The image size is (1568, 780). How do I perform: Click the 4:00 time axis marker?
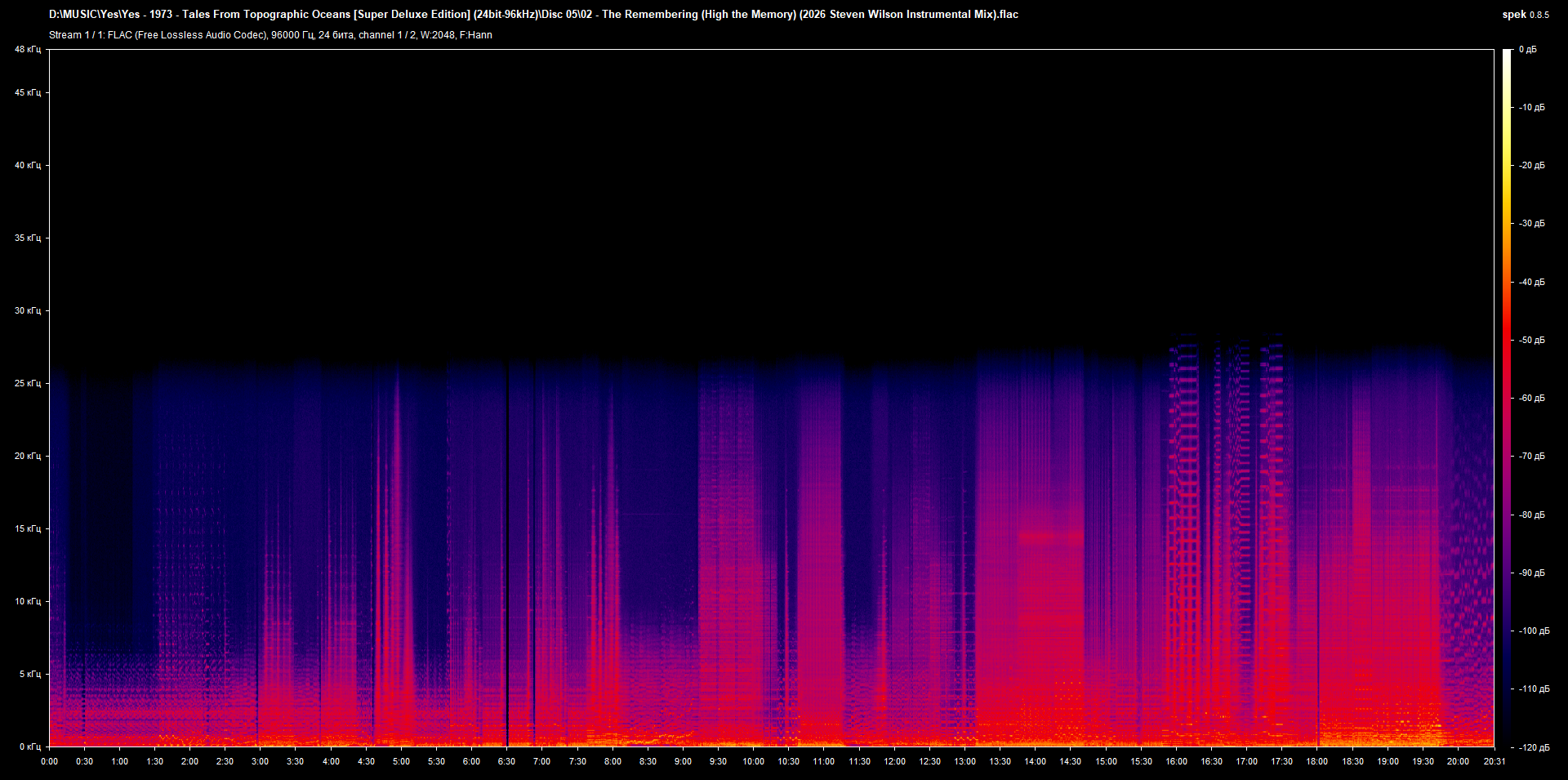coord(331,762)
